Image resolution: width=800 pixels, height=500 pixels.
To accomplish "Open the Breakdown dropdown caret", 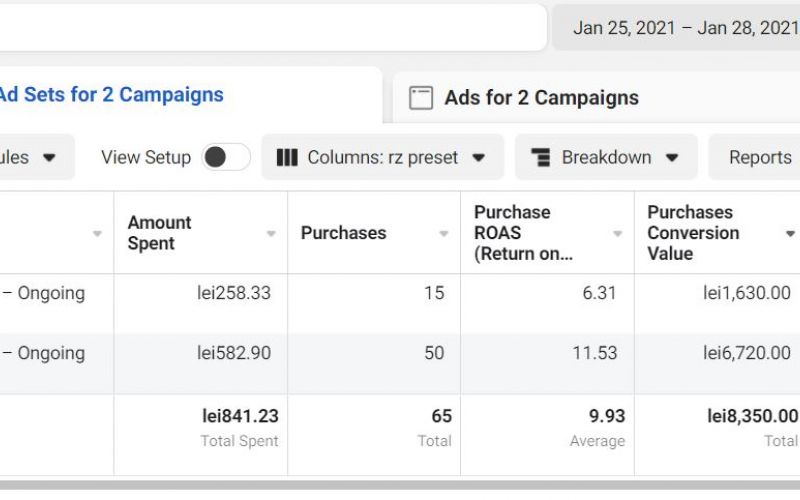I will coord(672,158).
